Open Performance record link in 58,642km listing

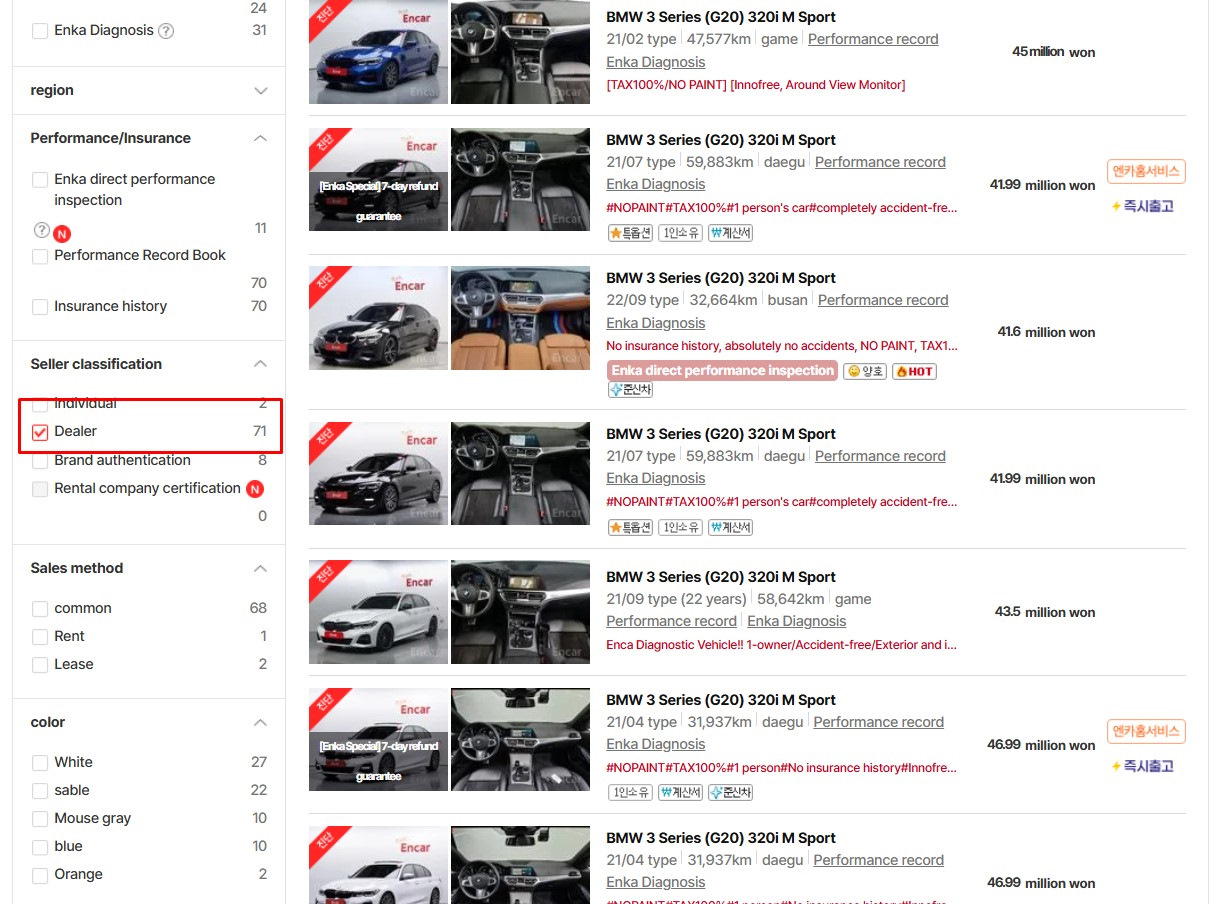click(x=672, y=621)
